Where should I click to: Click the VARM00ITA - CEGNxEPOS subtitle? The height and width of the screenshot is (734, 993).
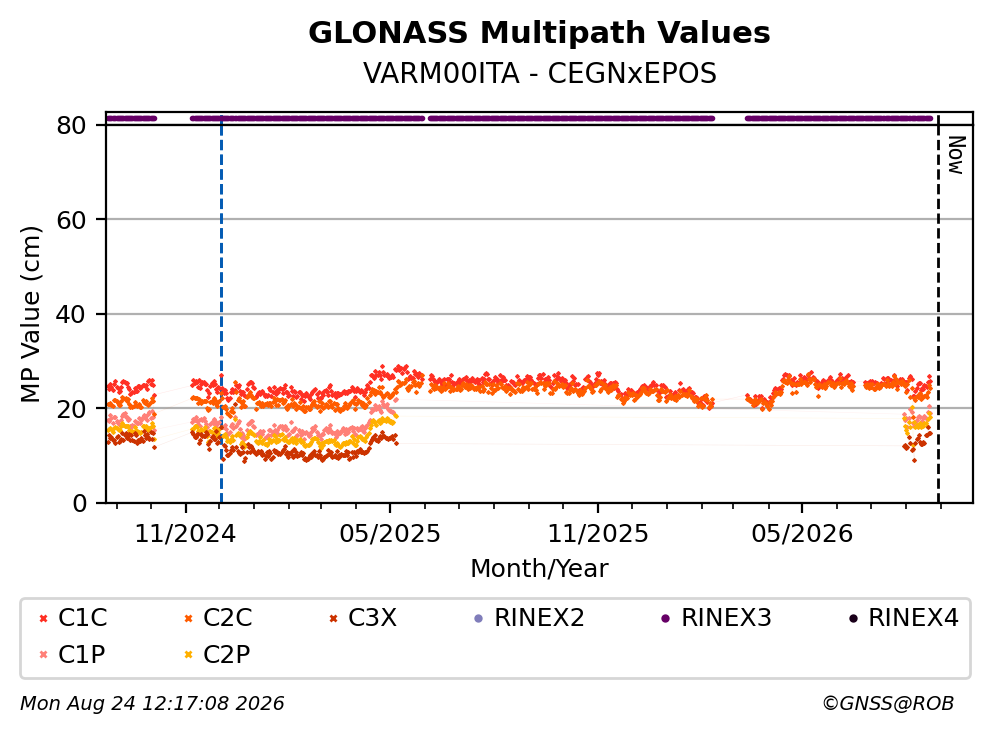[540, 73]
